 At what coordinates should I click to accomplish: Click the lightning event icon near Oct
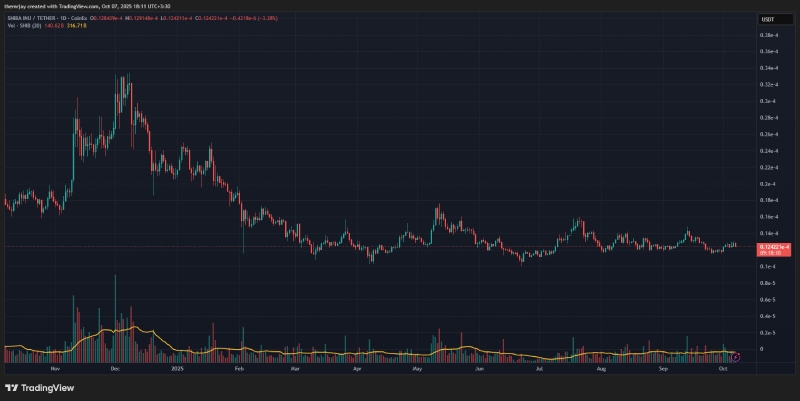(737, 357)
